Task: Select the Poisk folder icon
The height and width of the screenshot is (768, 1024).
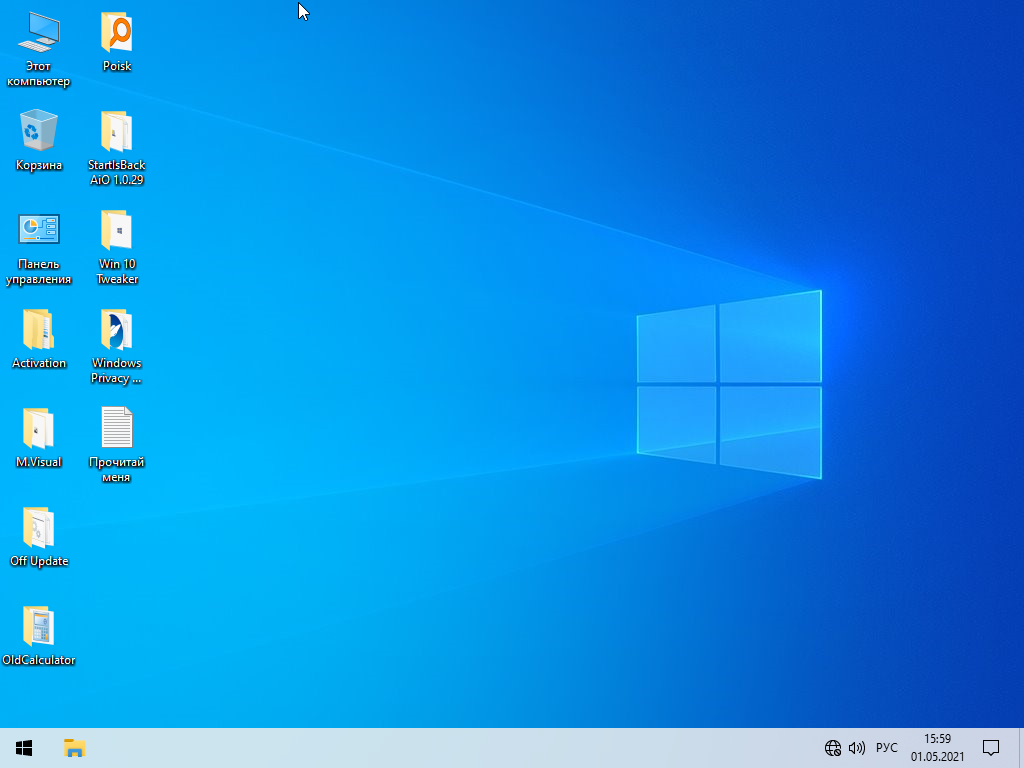Action: click(117, 34)
